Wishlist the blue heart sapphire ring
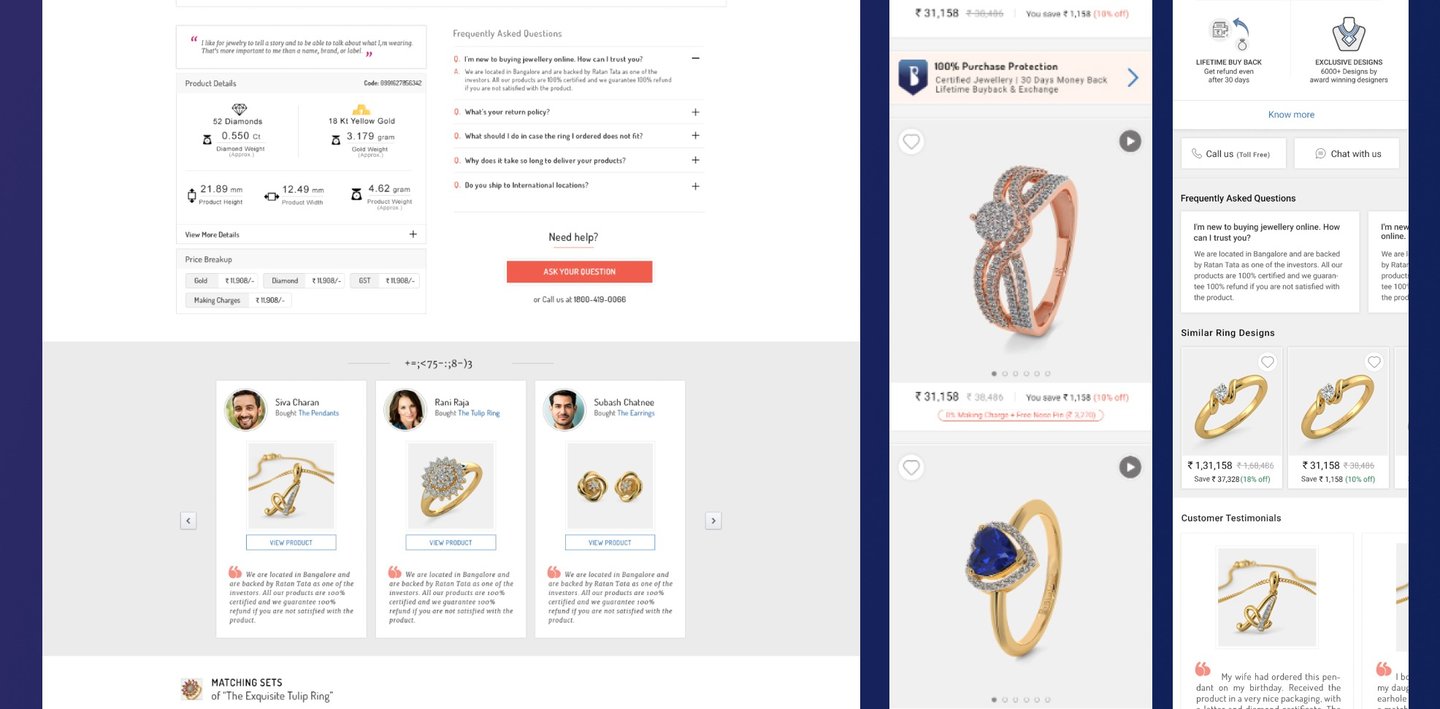The height and width of the screenshot is (709, 1440). click(x=910, y=467)
